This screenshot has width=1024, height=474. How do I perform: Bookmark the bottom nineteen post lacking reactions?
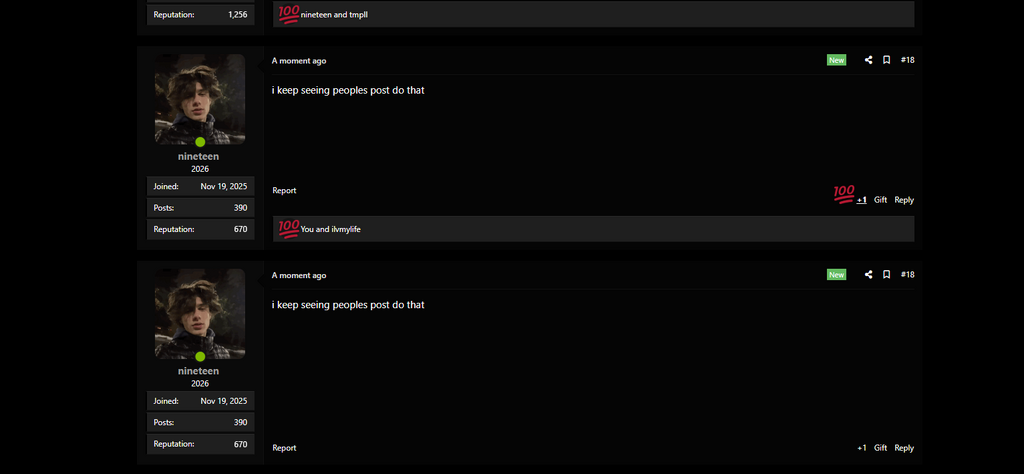pos(886,275)
